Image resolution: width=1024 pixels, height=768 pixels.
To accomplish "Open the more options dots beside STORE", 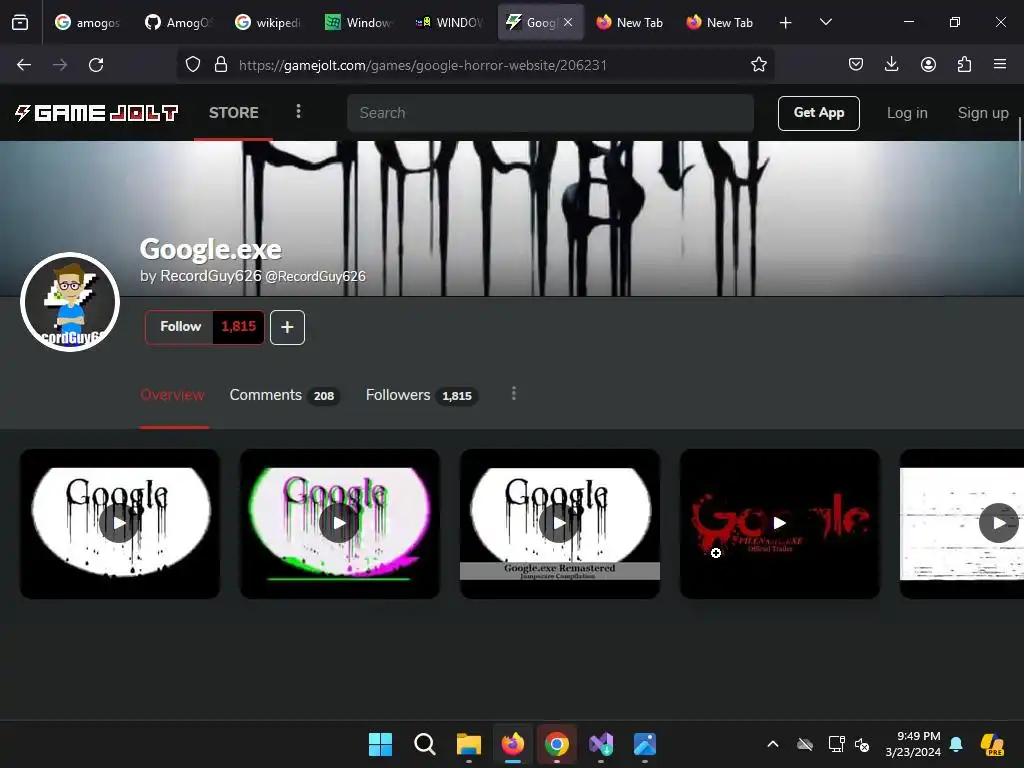I will 298,112.
